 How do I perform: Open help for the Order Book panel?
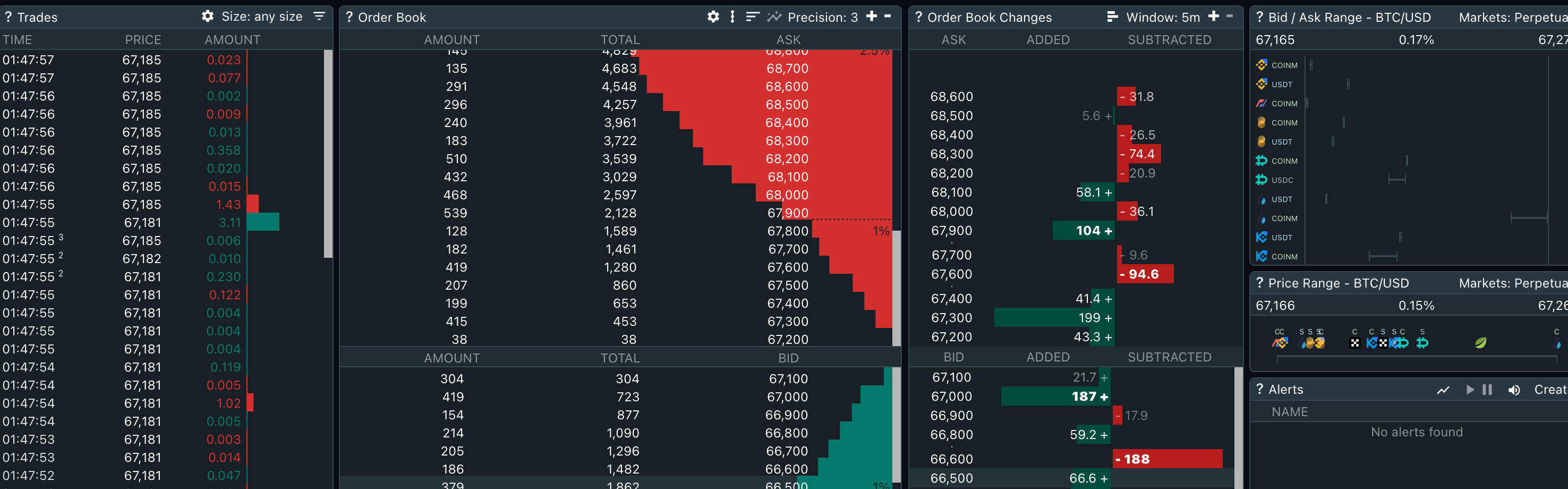pos(349,16)
